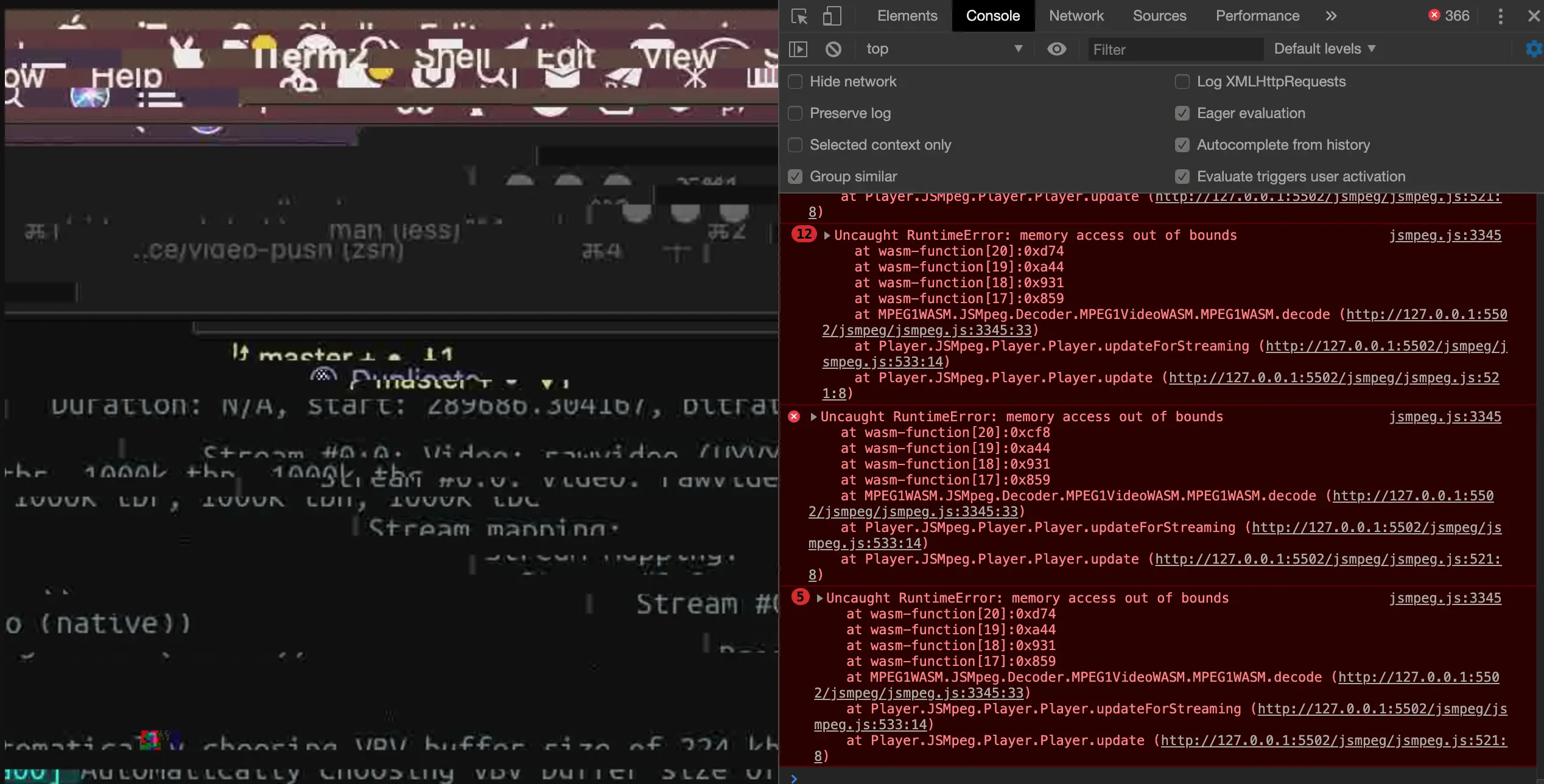
Task: Click the 366 errors counter badge
Action: pos(1449,16)
